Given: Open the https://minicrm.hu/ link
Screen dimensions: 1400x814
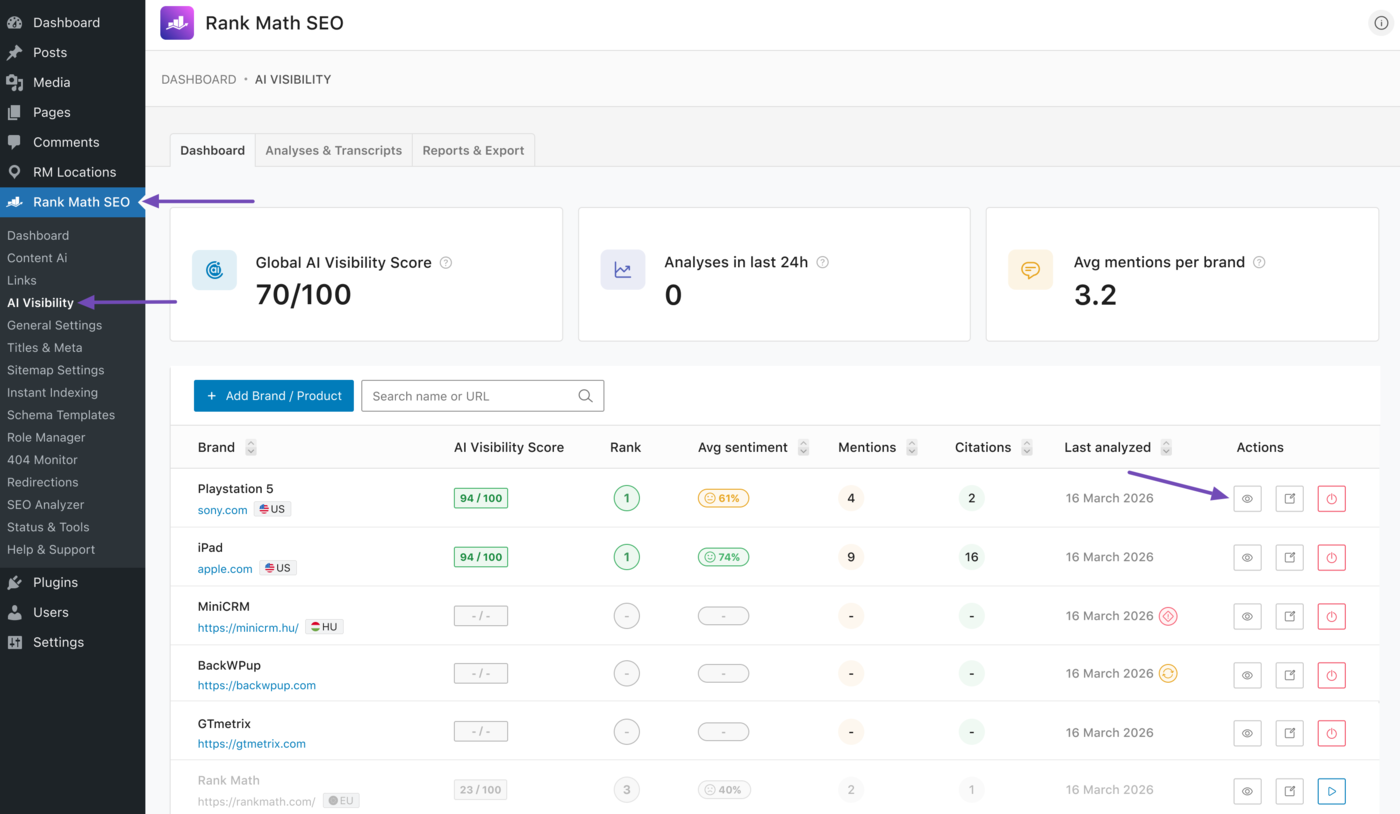Looking at the screenshot, I should [x=248, y=628].
